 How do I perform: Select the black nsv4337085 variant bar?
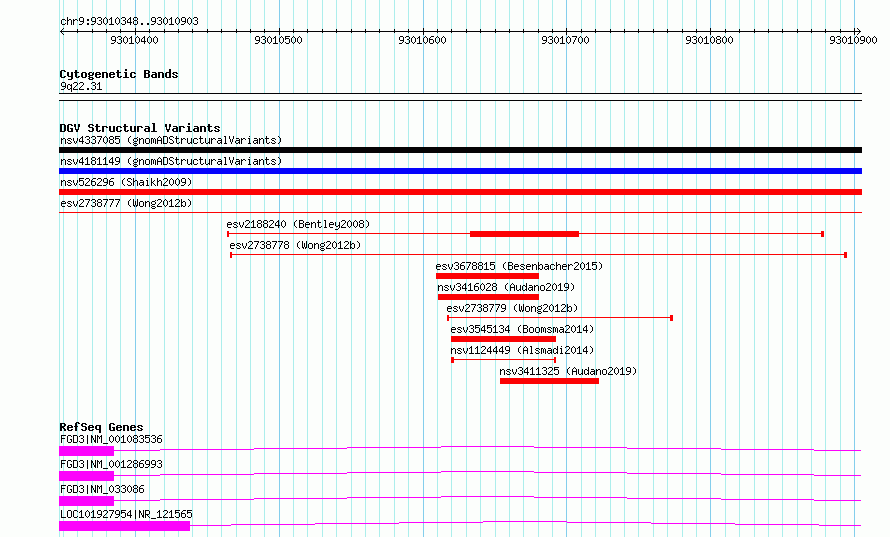(460, 150)
